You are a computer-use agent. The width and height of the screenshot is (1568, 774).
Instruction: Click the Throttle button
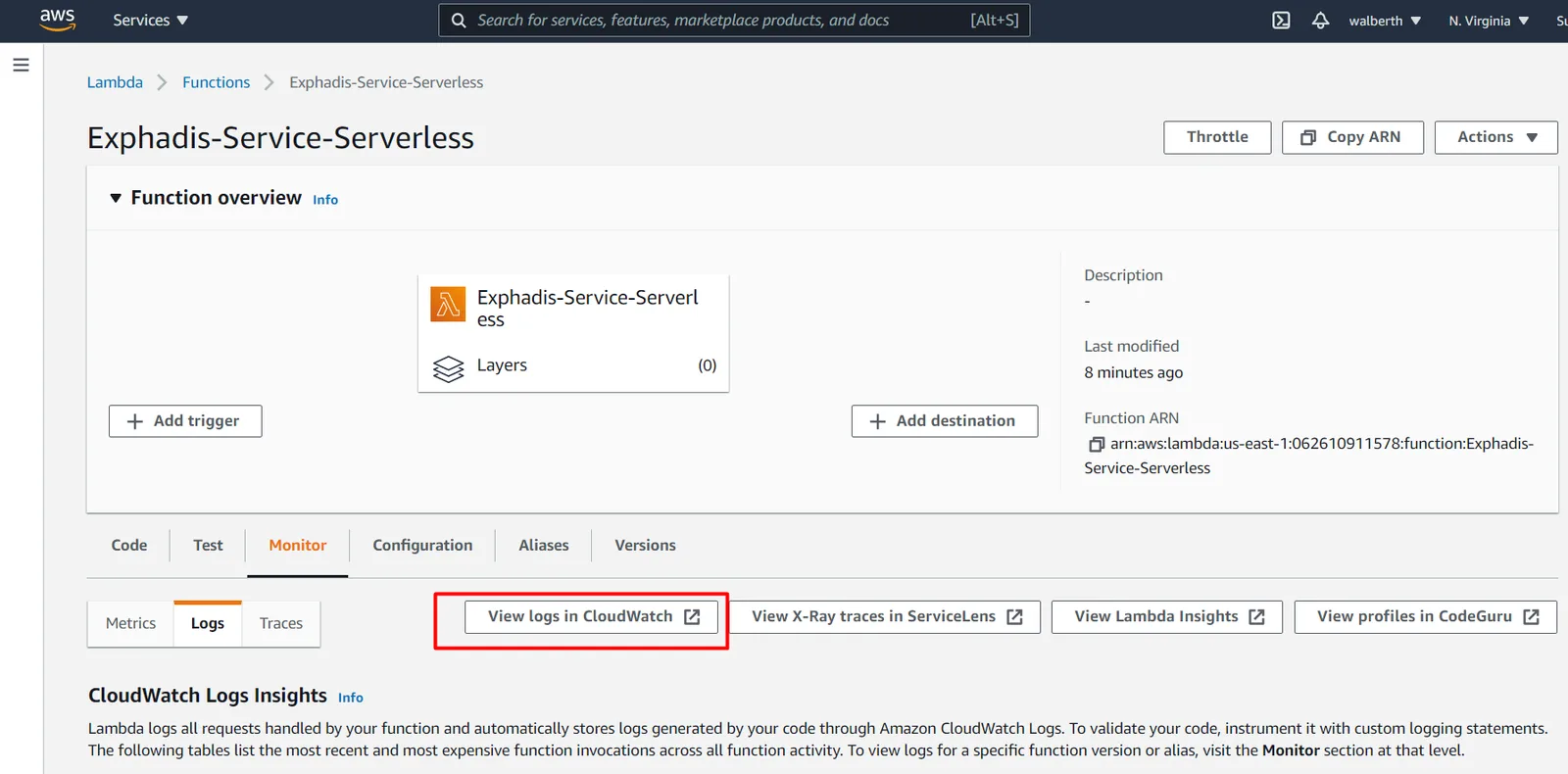coord(1217,137)
